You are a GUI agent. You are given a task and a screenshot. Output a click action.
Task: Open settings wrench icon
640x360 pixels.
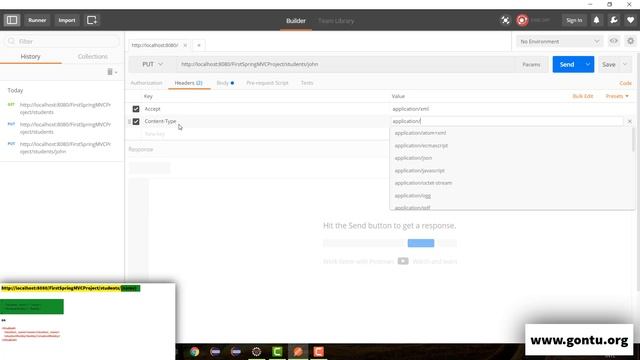click(613, 20)
